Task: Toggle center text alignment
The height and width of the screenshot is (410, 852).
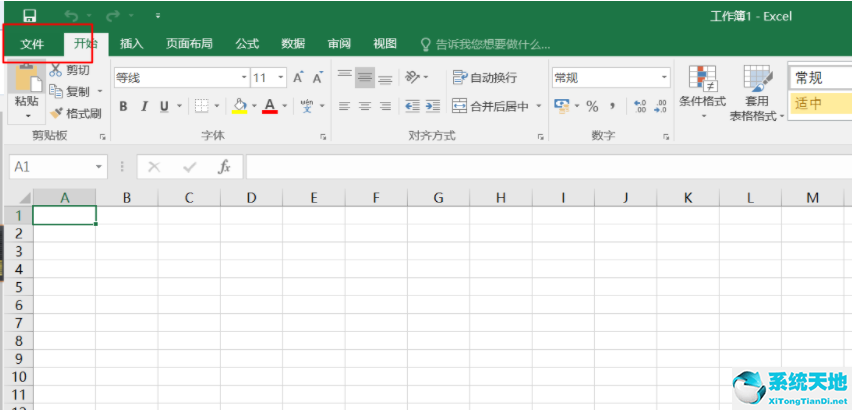Action: pyautogui.click(x=365, y=106)
